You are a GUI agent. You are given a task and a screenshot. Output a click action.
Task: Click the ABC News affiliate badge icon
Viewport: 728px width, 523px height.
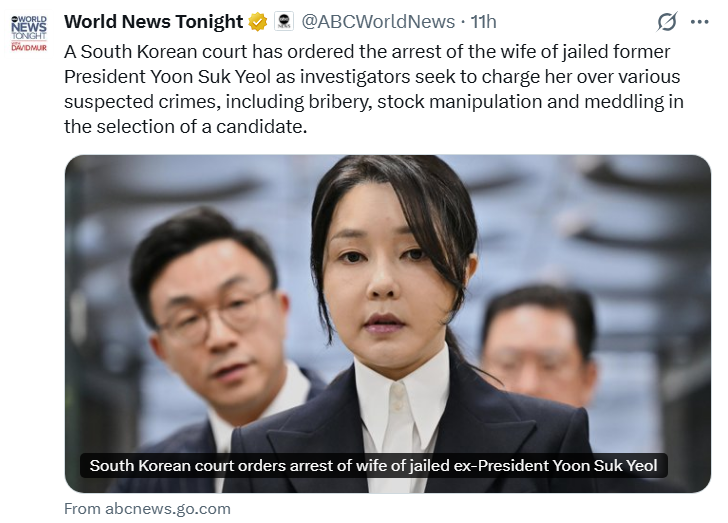tap(284, 21)
